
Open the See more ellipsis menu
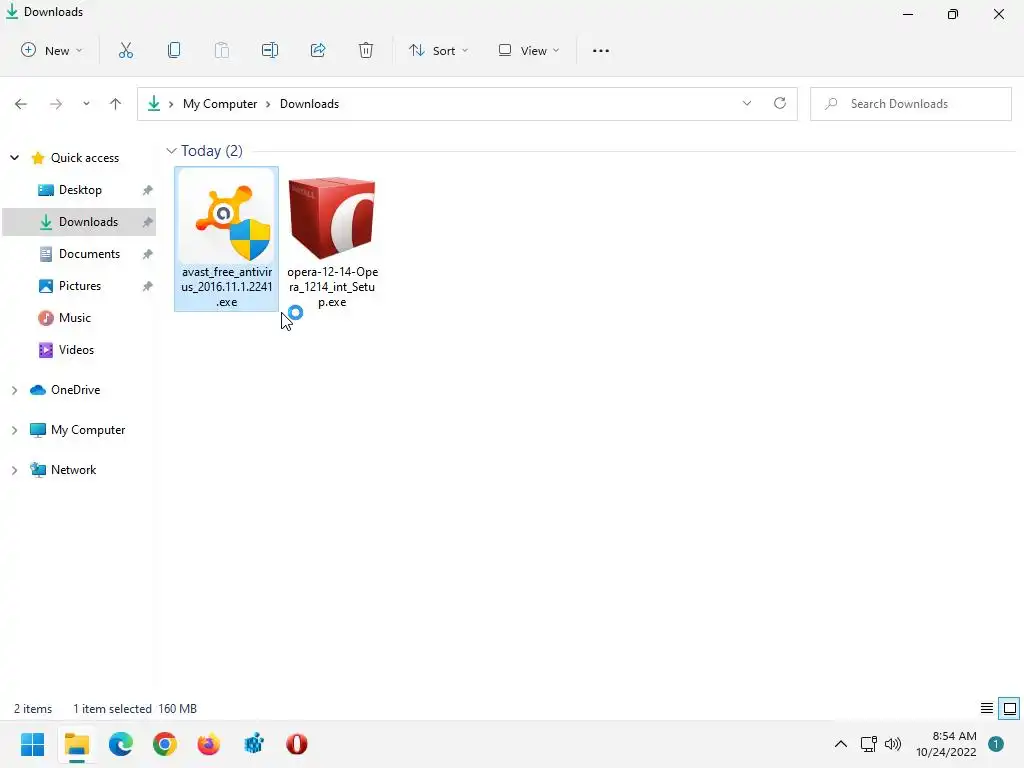coord(601,50)
